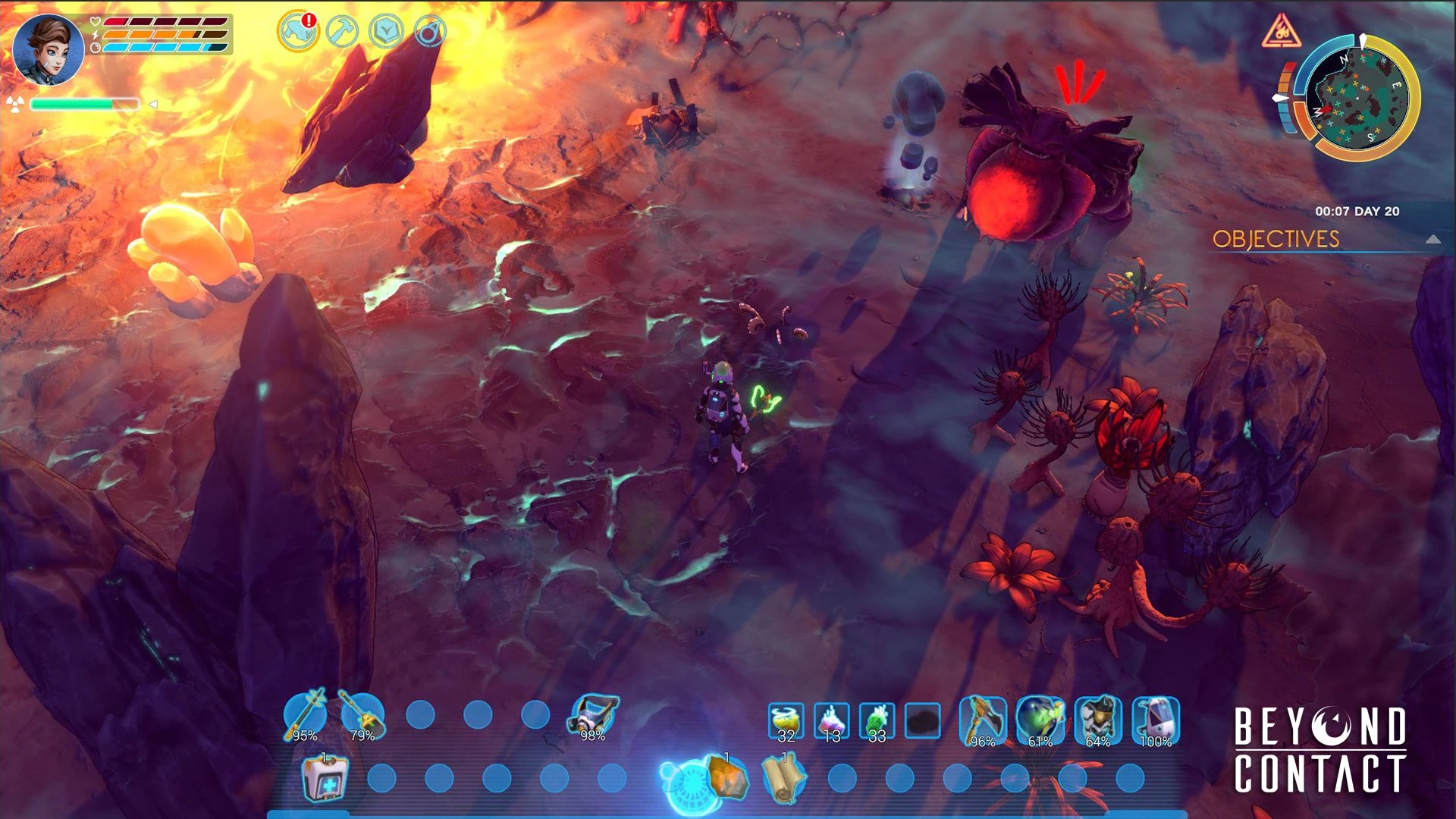
Task: Open the hammer crafting menu
Action: point(342,32)
